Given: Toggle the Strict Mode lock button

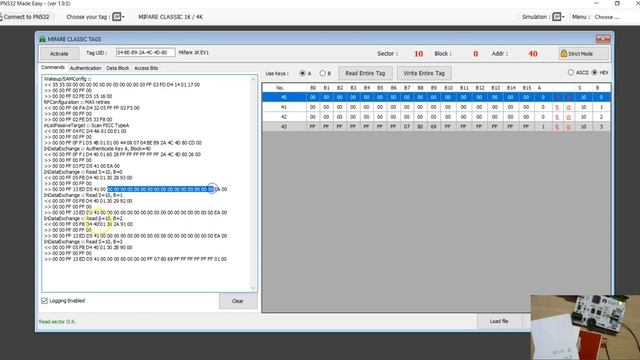Looking at the screenshot, I should pyautogui.click(x=583, y=53).
